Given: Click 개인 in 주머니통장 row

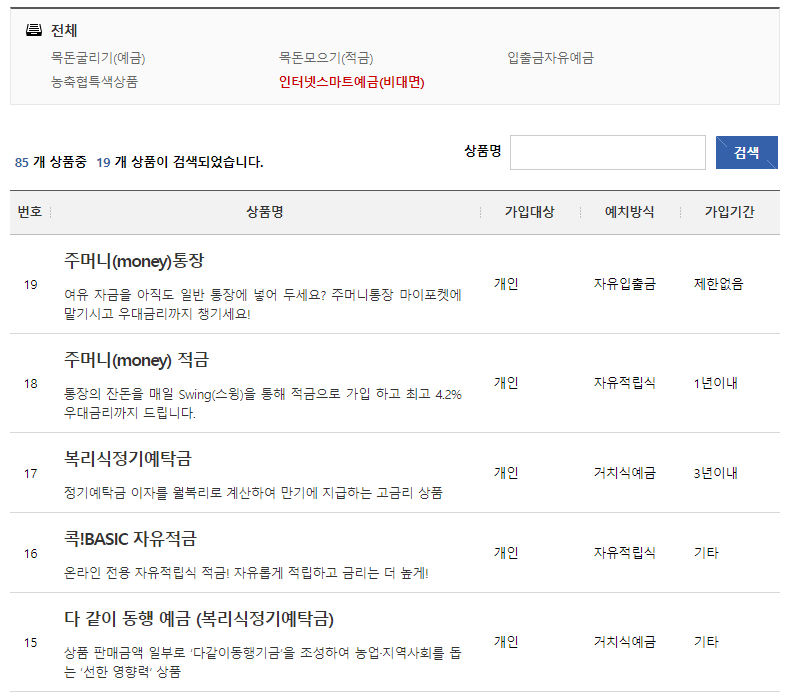Looking at the screenshot, I should [506, 284].
